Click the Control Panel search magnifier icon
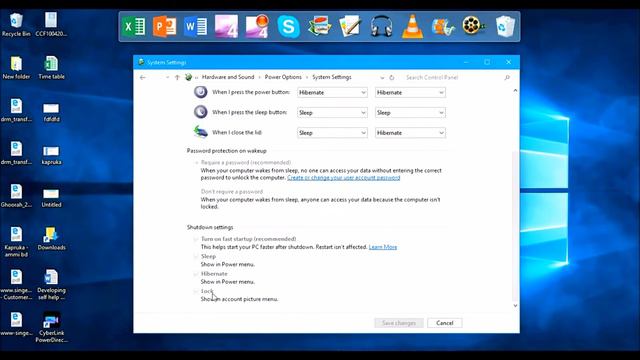640x360 pixels. pyautogui.click(x=507, y=77)
